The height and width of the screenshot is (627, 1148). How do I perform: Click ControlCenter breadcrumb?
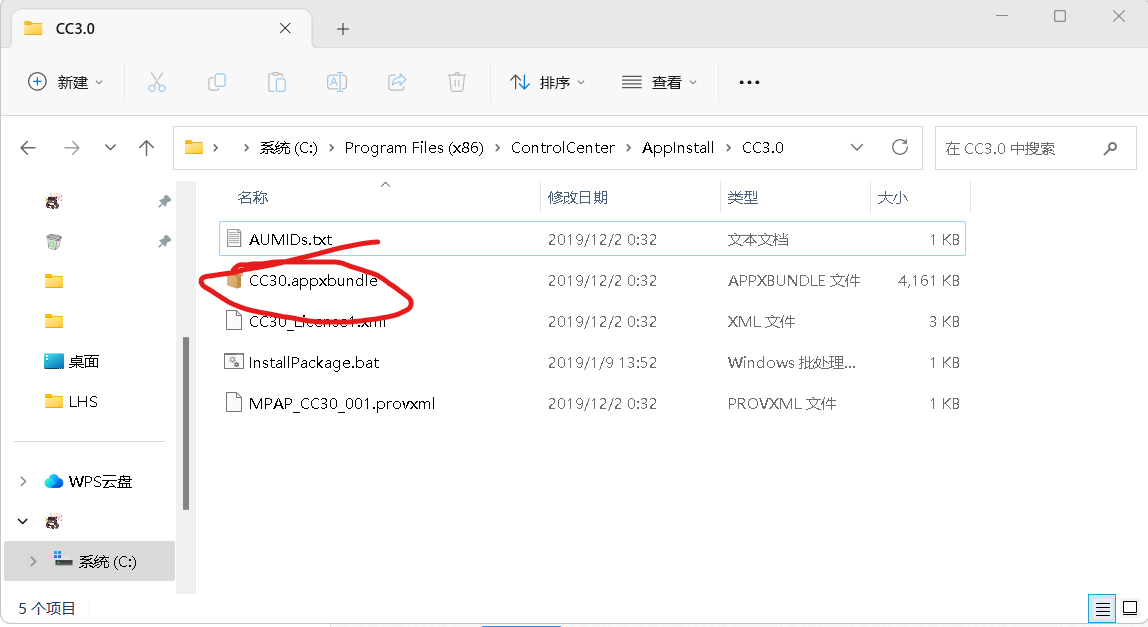click(x=562, y=148)
